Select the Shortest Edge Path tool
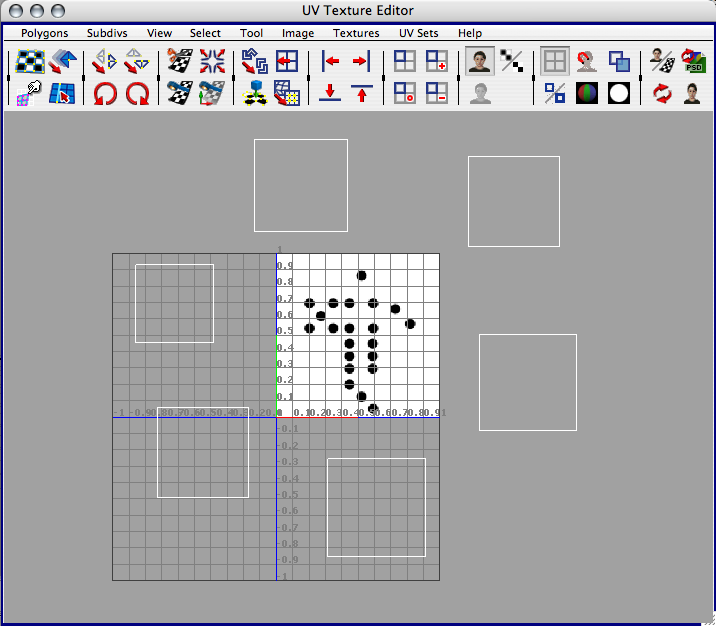 (63, 94)
